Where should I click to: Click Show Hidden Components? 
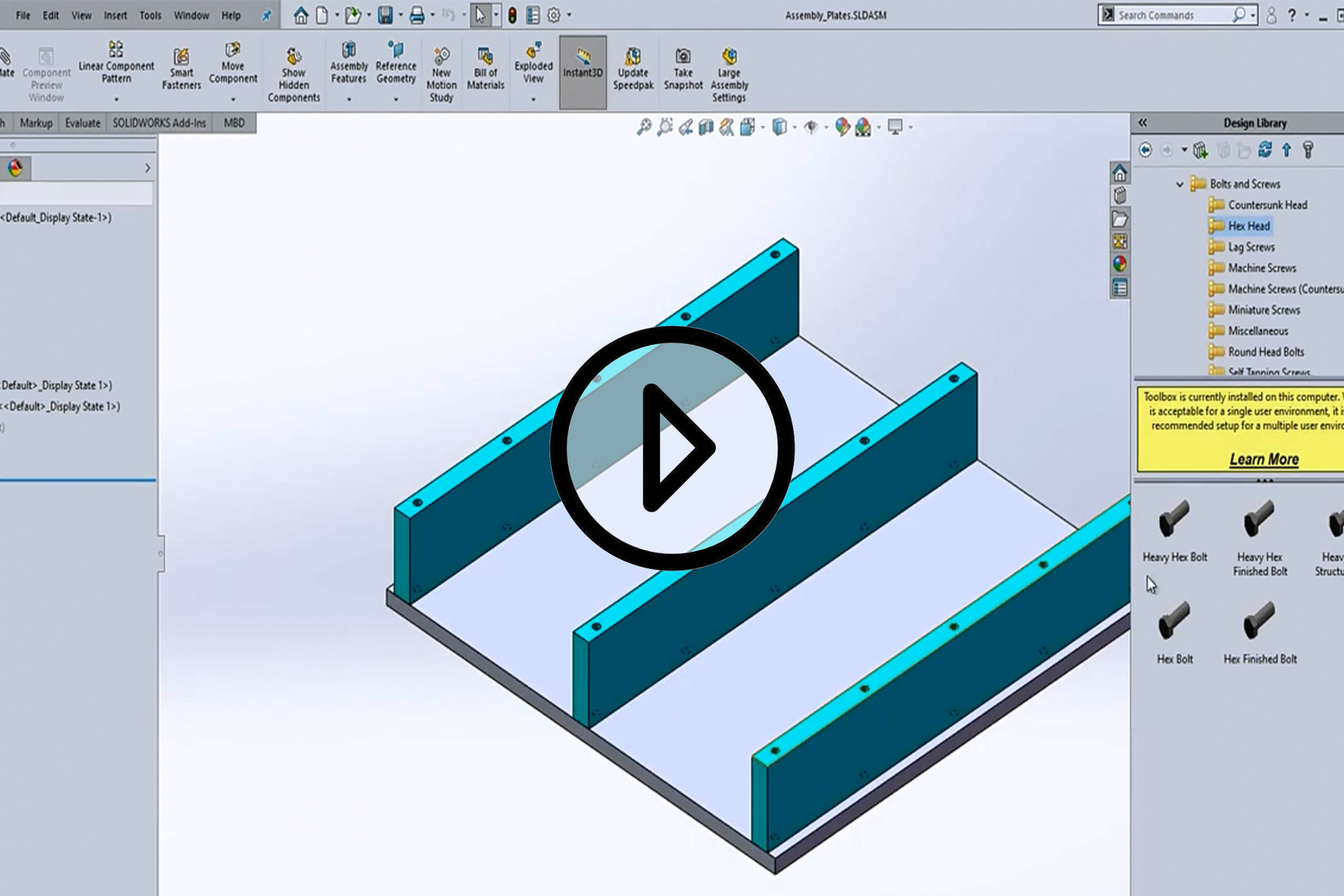[293, 75]
